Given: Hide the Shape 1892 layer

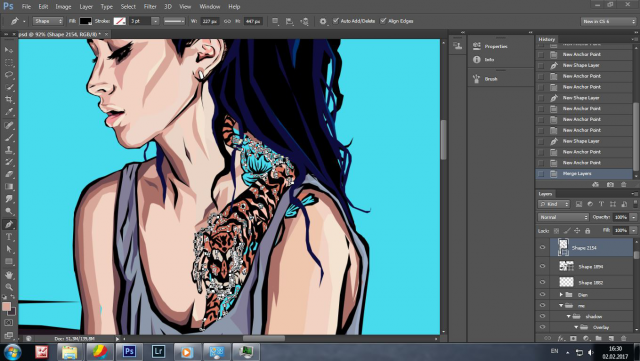Looking at the screenshot, I should [542, 282].
